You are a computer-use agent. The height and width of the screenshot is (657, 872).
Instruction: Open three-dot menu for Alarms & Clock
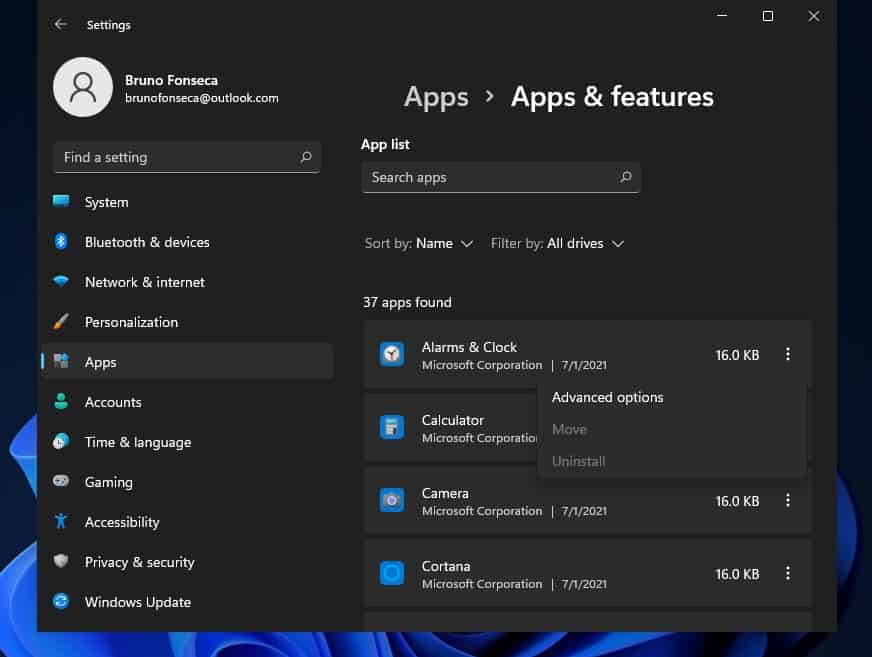[x=788, y=354]
